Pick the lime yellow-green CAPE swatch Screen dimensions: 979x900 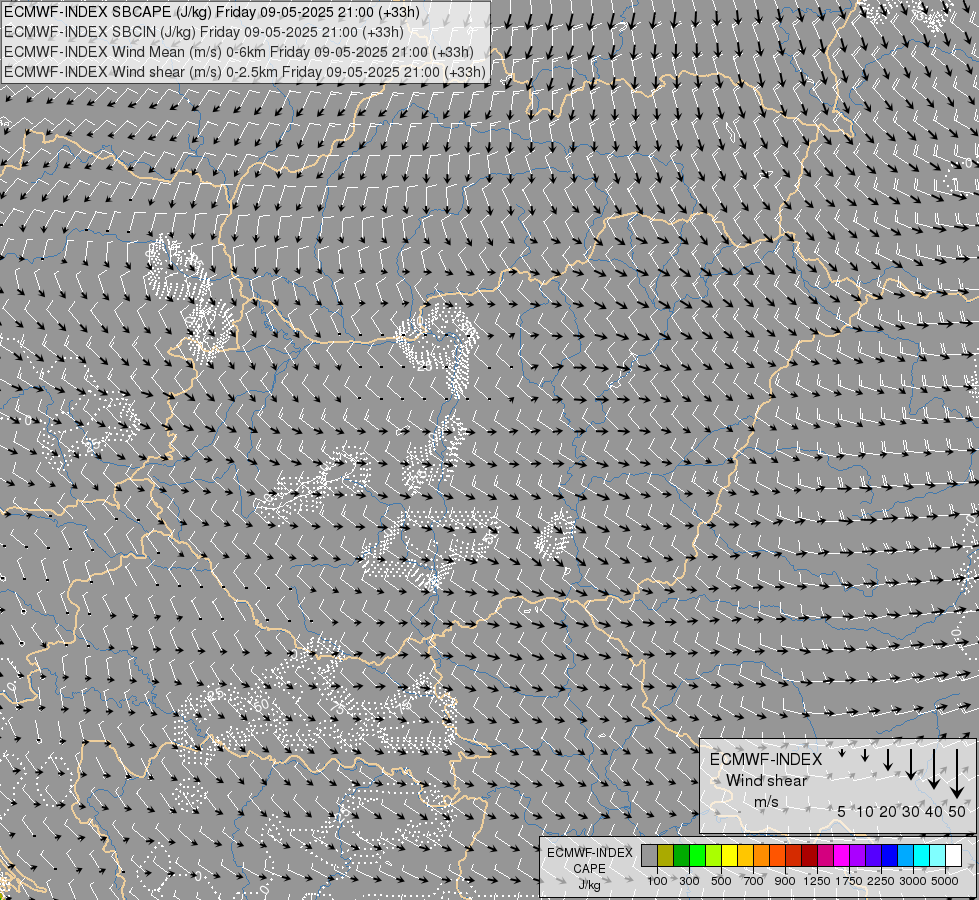[714, 856]
